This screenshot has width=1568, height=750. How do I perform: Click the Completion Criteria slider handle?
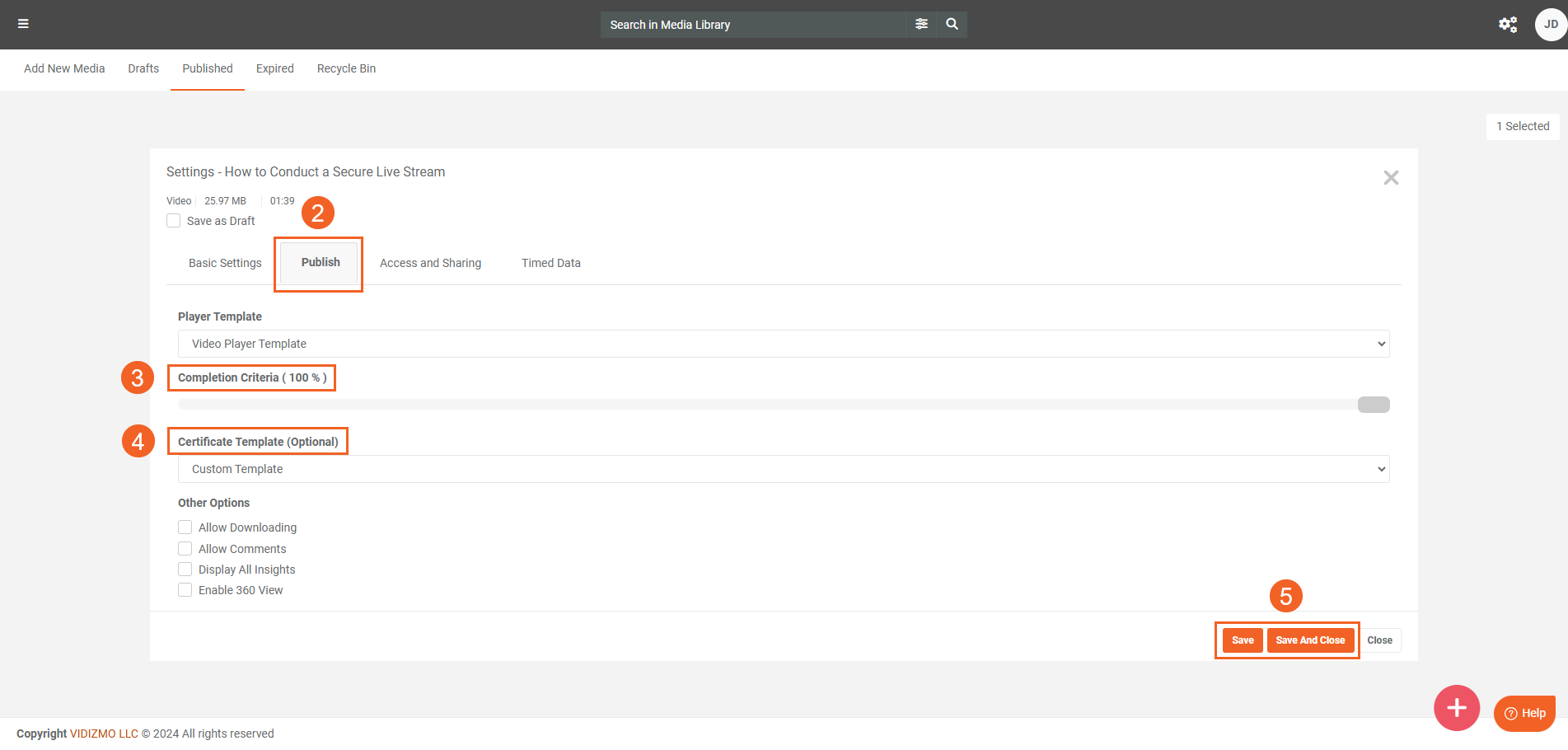1373,405
